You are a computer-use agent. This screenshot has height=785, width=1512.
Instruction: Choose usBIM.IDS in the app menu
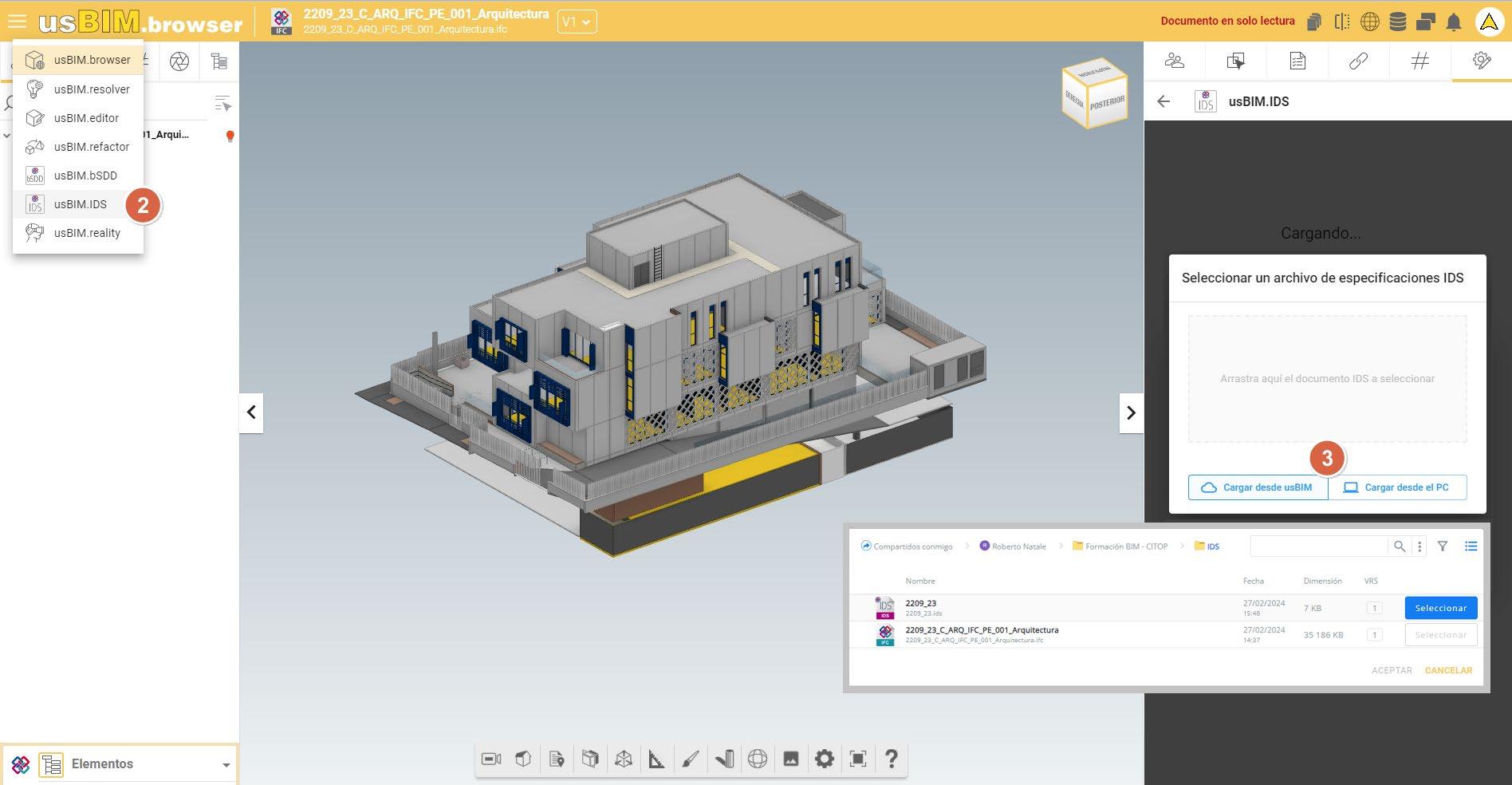78,204
